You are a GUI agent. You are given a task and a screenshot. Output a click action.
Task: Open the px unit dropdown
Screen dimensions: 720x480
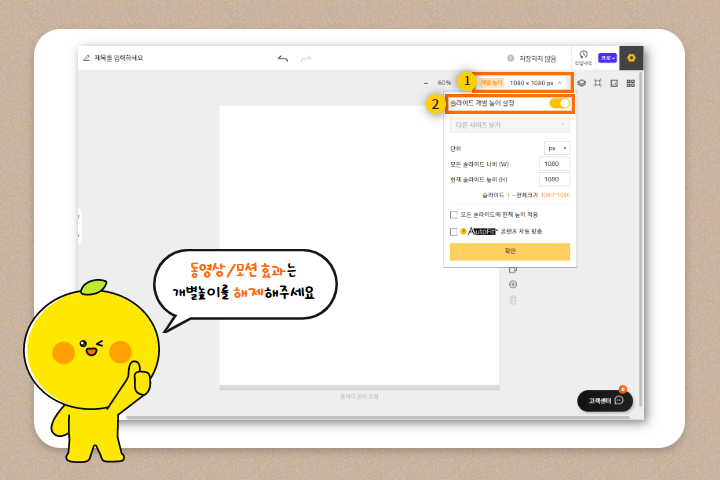pyautogui.click(x=557, y=148)
